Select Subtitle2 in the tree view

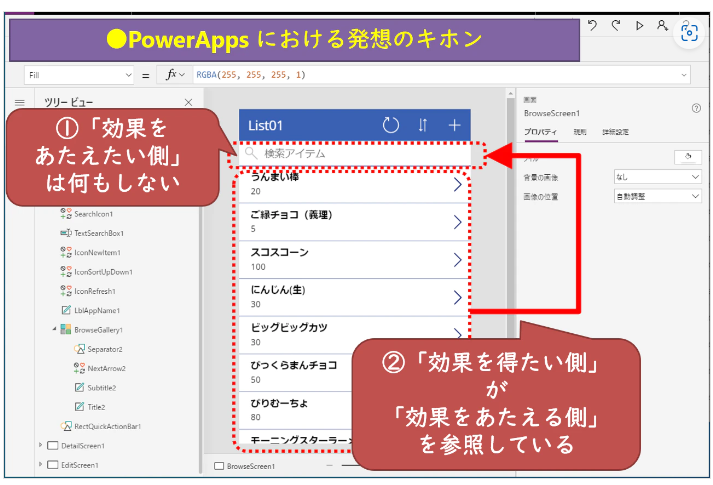[x=101, y=388]
